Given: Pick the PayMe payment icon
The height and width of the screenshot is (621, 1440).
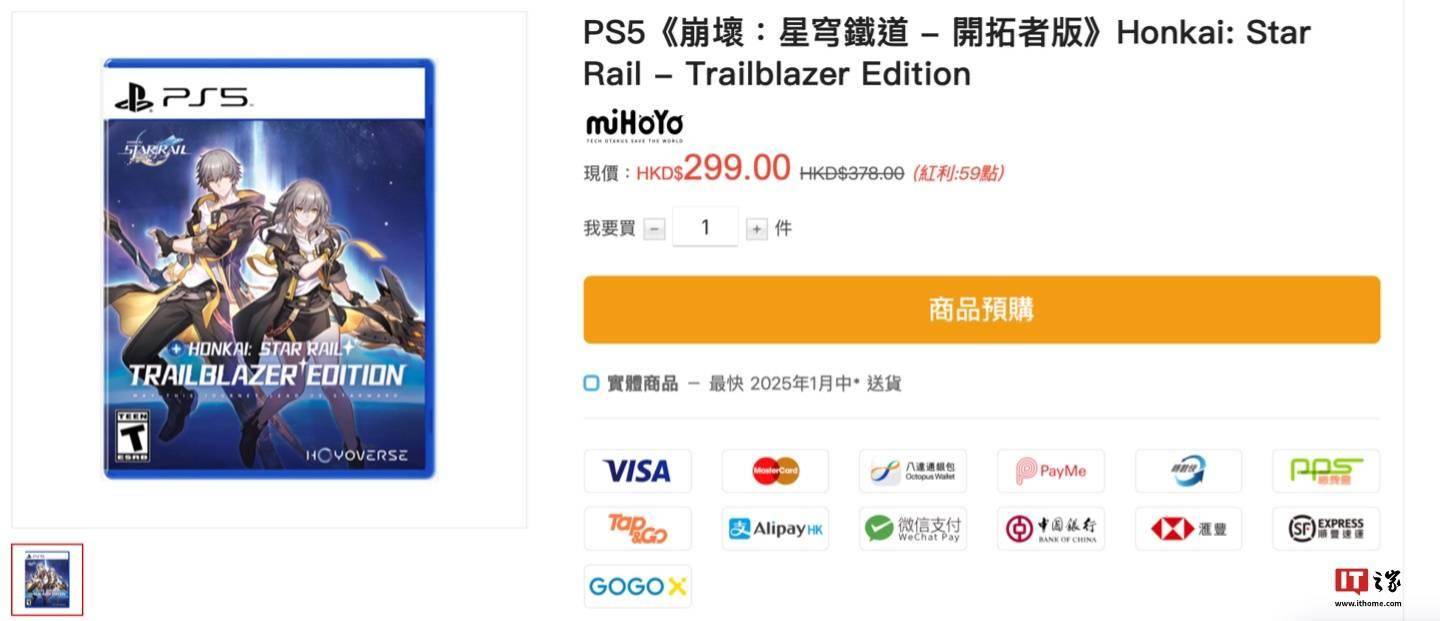Looking at the screenshot, I should [x=1051, y=471].
